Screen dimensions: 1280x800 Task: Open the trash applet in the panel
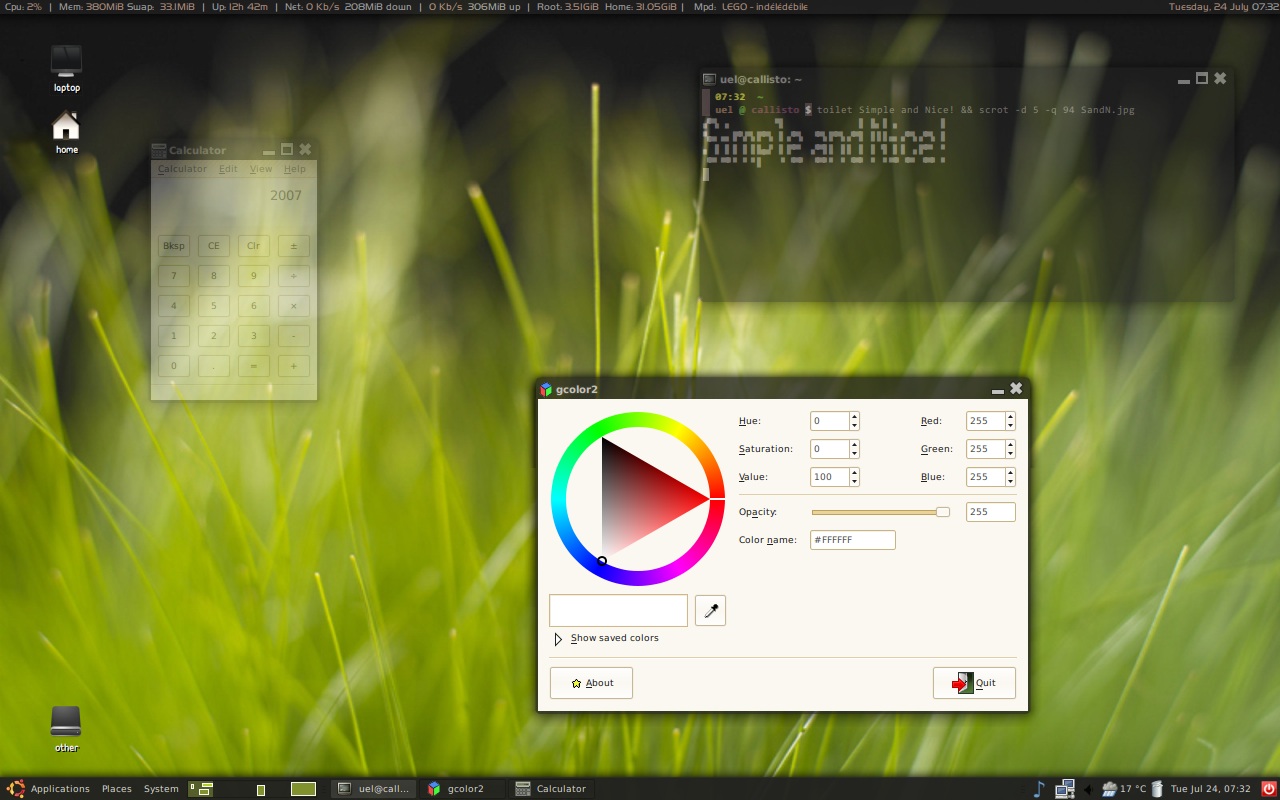pyautogui.click(x=1157, y=788)
